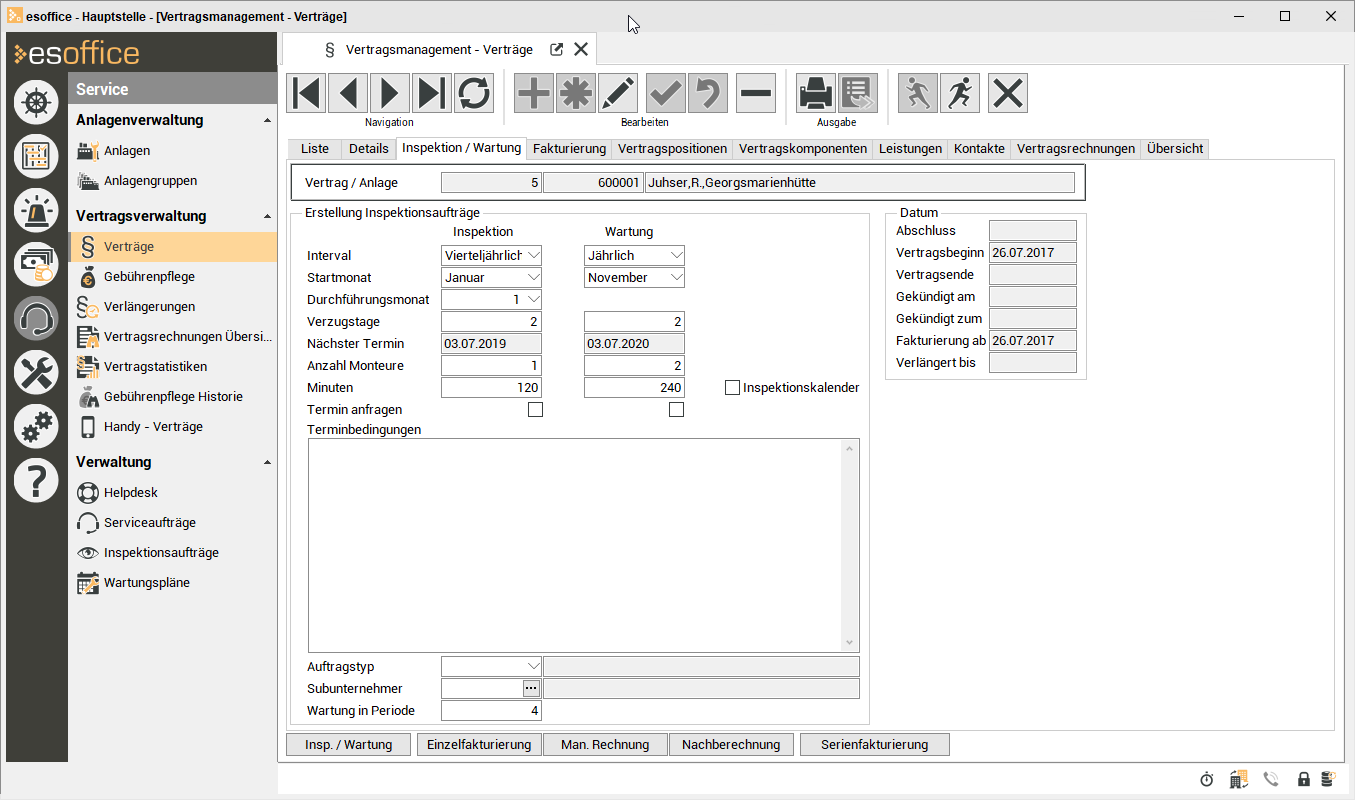Open the Wartung Interval dropdown showing Jährlich
This screenshot has width=1355, height=800.
point(676,256)
